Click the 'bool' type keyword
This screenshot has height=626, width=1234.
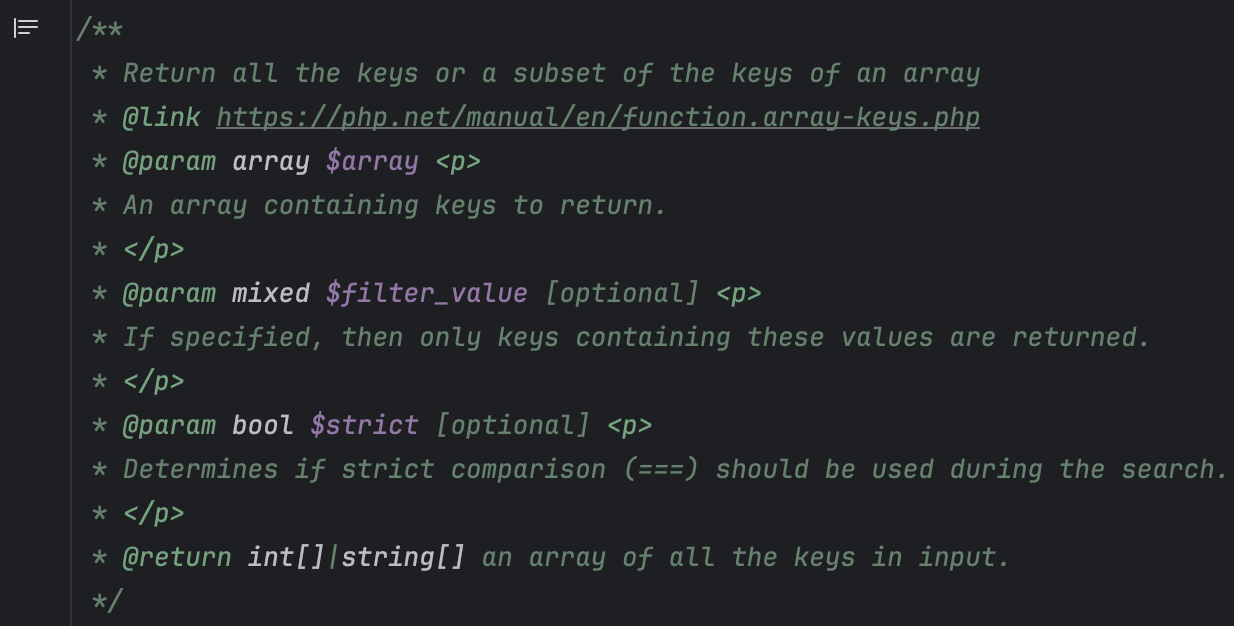pos(263,425)
